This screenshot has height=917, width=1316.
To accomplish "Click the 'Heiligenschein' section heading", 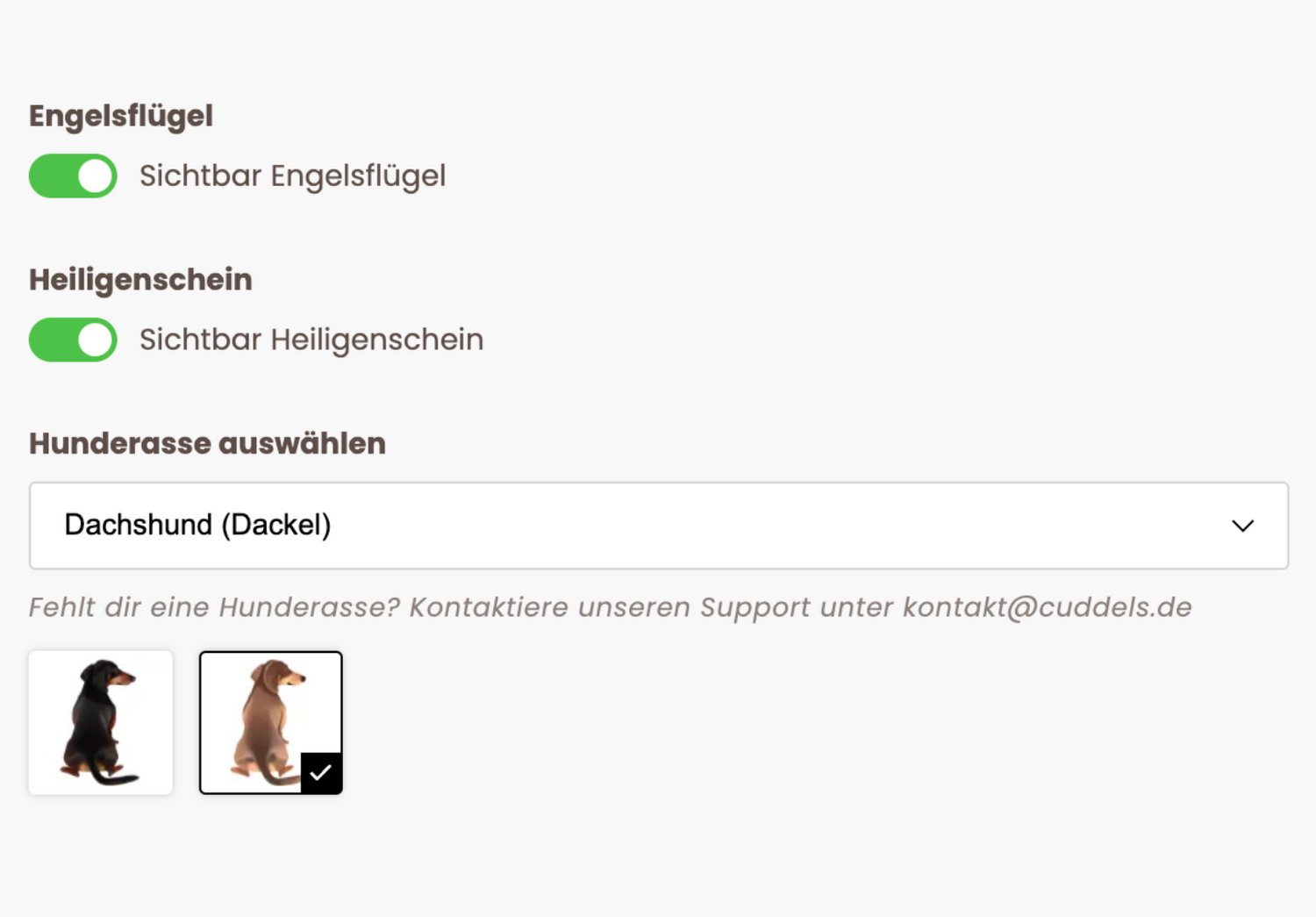I will click(140, 280).
